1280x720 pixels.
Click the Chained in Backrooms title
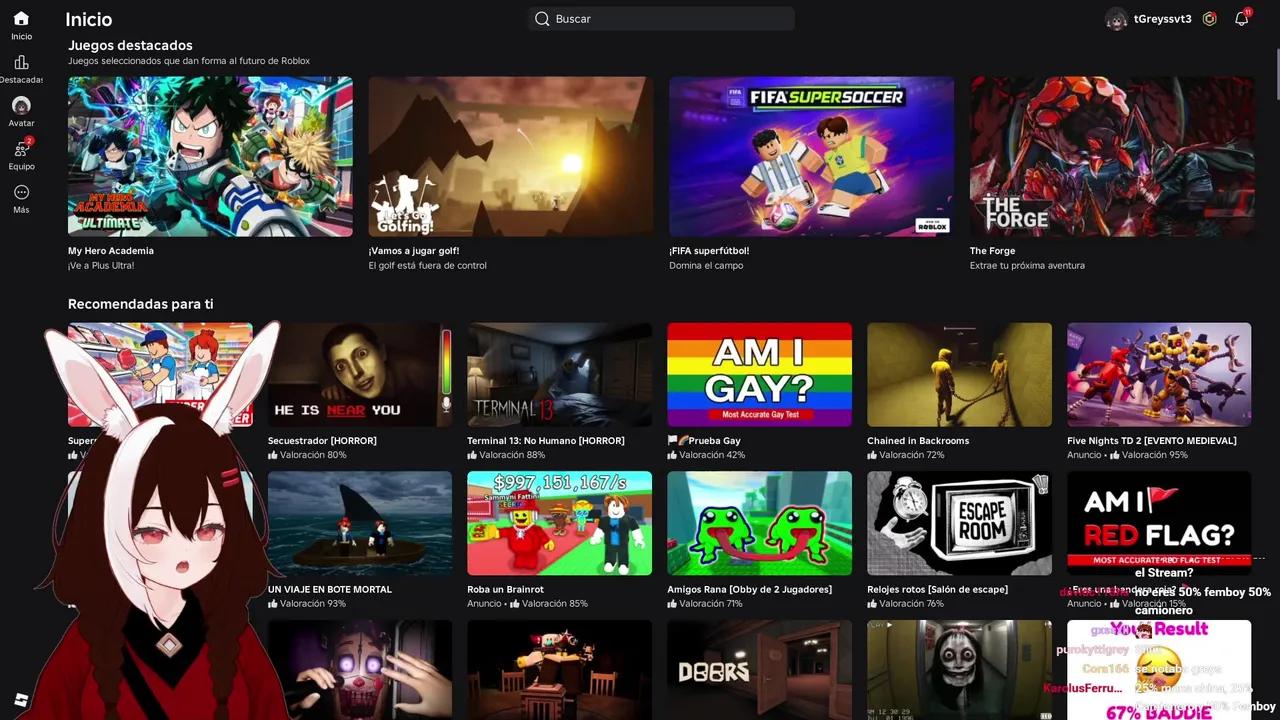tap(918, 441)
